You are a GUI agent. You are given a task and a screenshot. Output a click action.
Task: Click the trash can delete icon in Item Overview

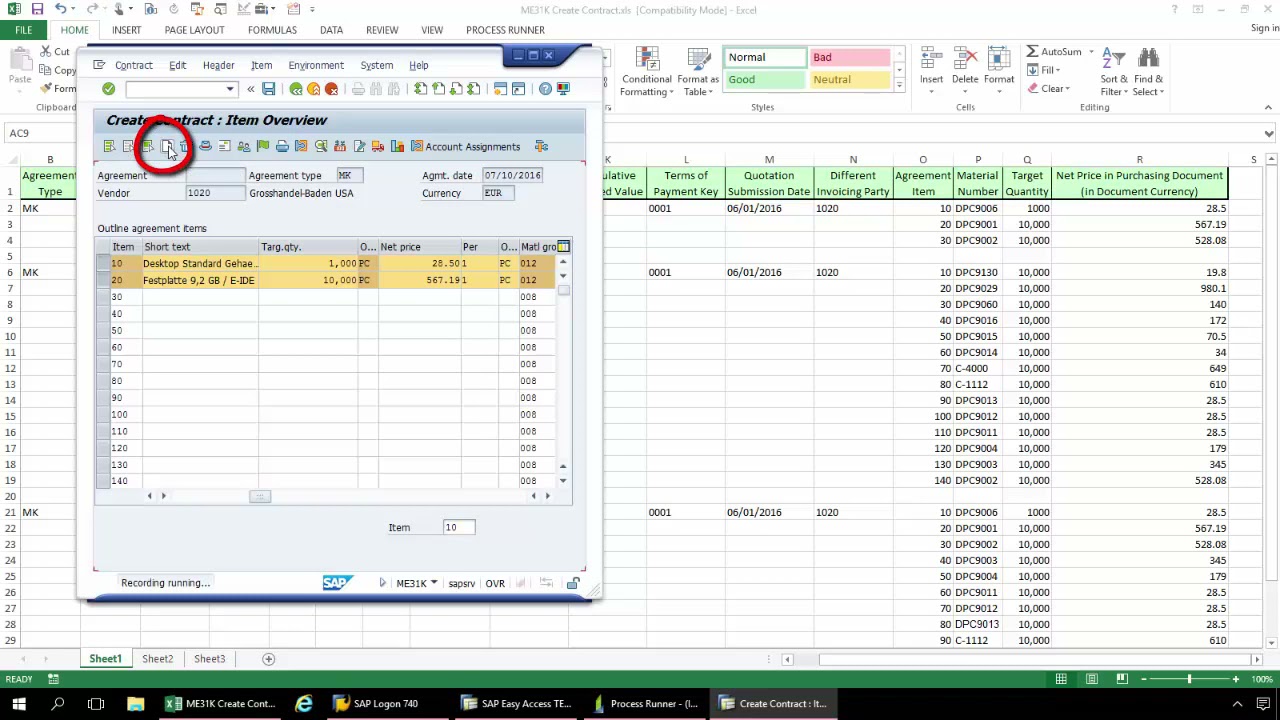click(x=184, y=147)
